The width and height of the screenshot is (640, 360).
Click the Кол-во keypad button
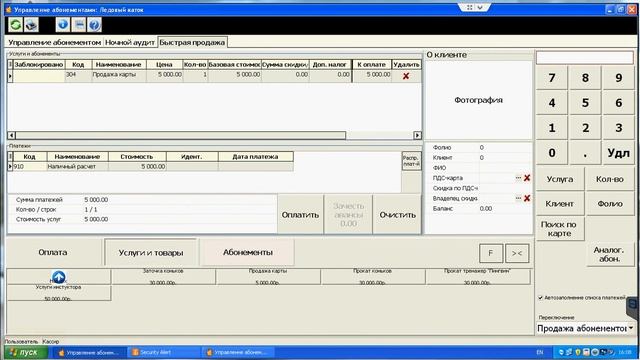609,179
